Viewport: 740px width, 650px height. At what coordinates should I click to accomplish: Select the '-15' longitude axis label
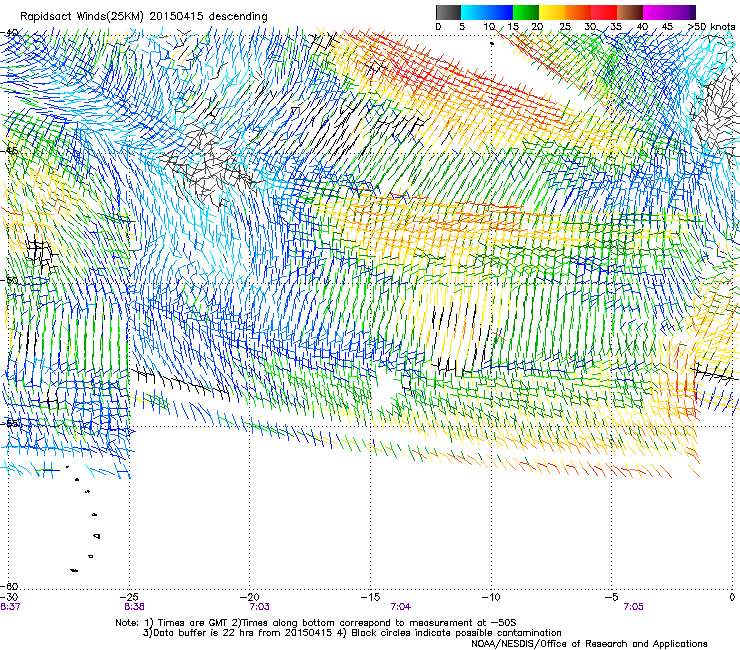tap(371, 597)
